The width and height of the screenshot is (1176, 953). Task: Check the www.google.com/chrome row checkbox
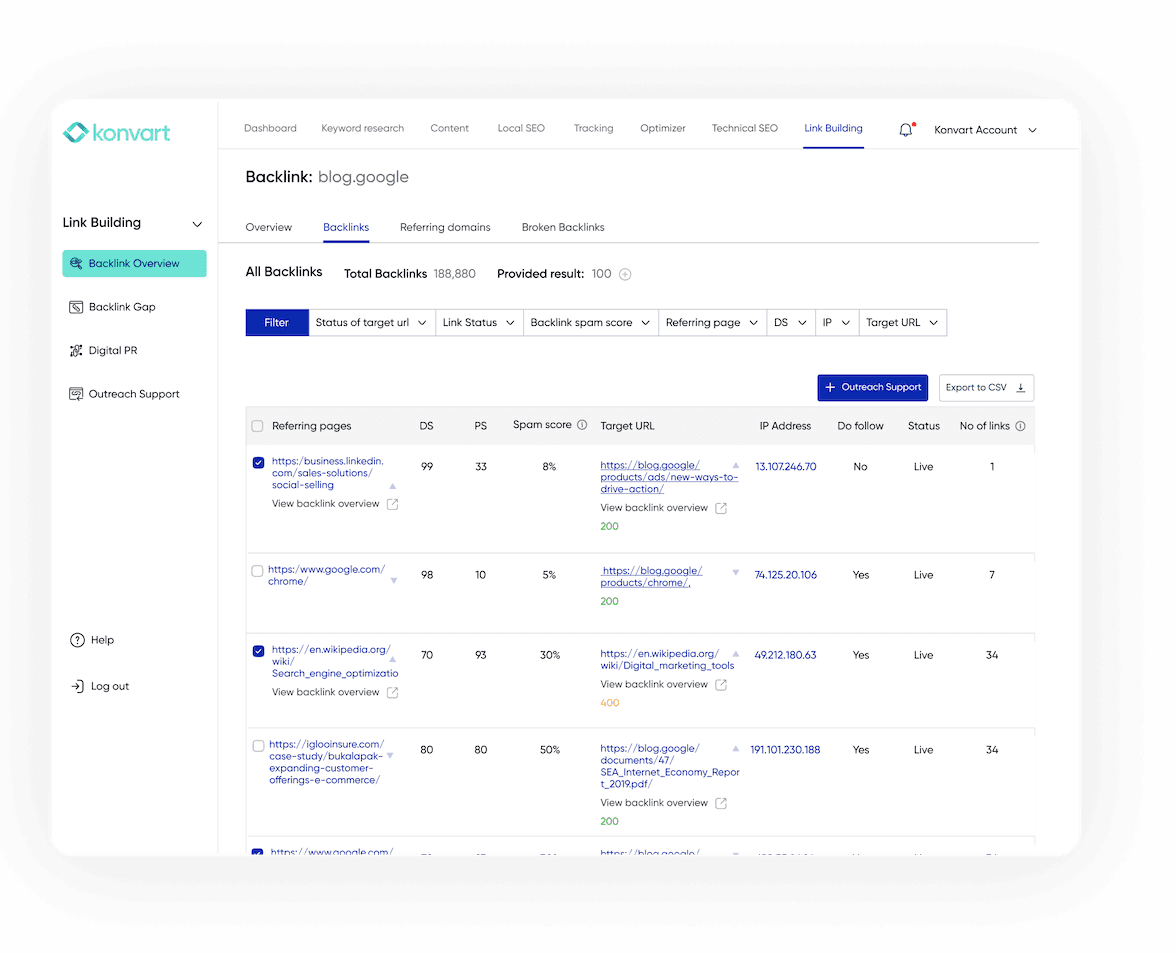257,571
